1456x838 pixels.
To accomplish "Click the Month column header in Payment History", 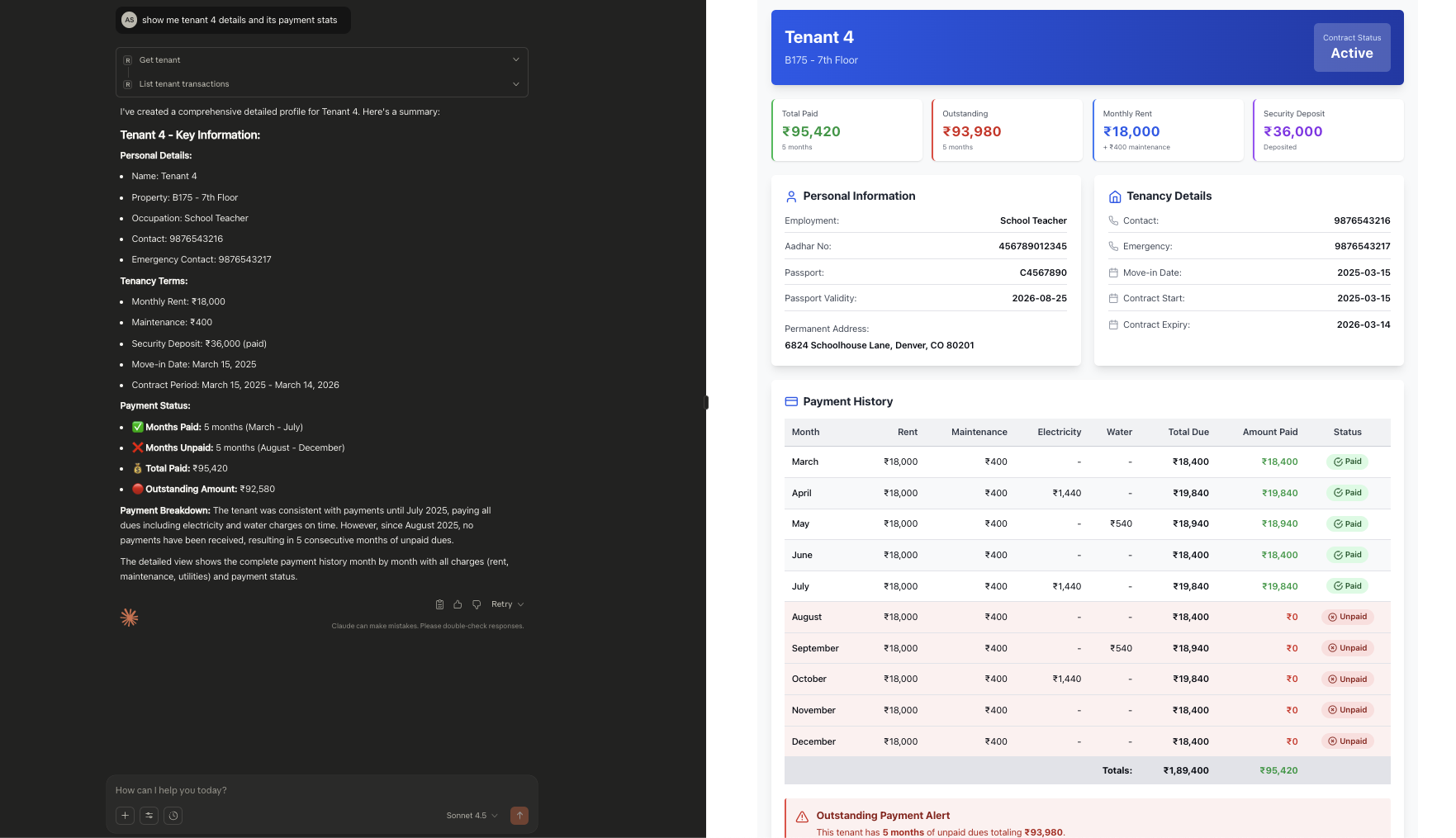I will (x=805, y=432).
